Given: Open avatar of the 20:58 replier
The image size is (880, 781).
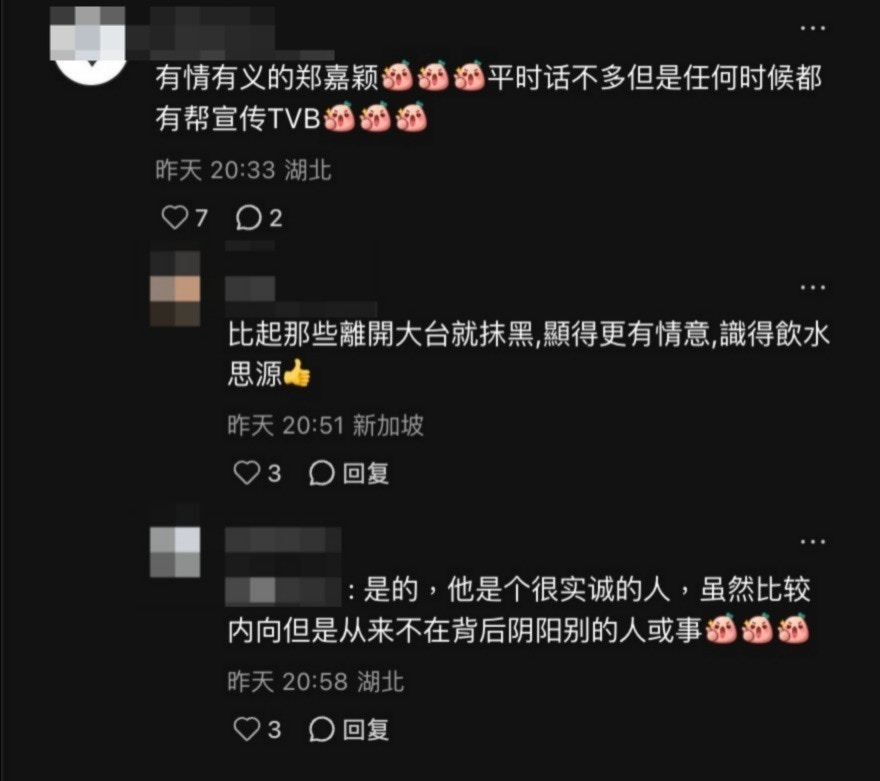Looking at the screenshot, I should pos(175,552).
